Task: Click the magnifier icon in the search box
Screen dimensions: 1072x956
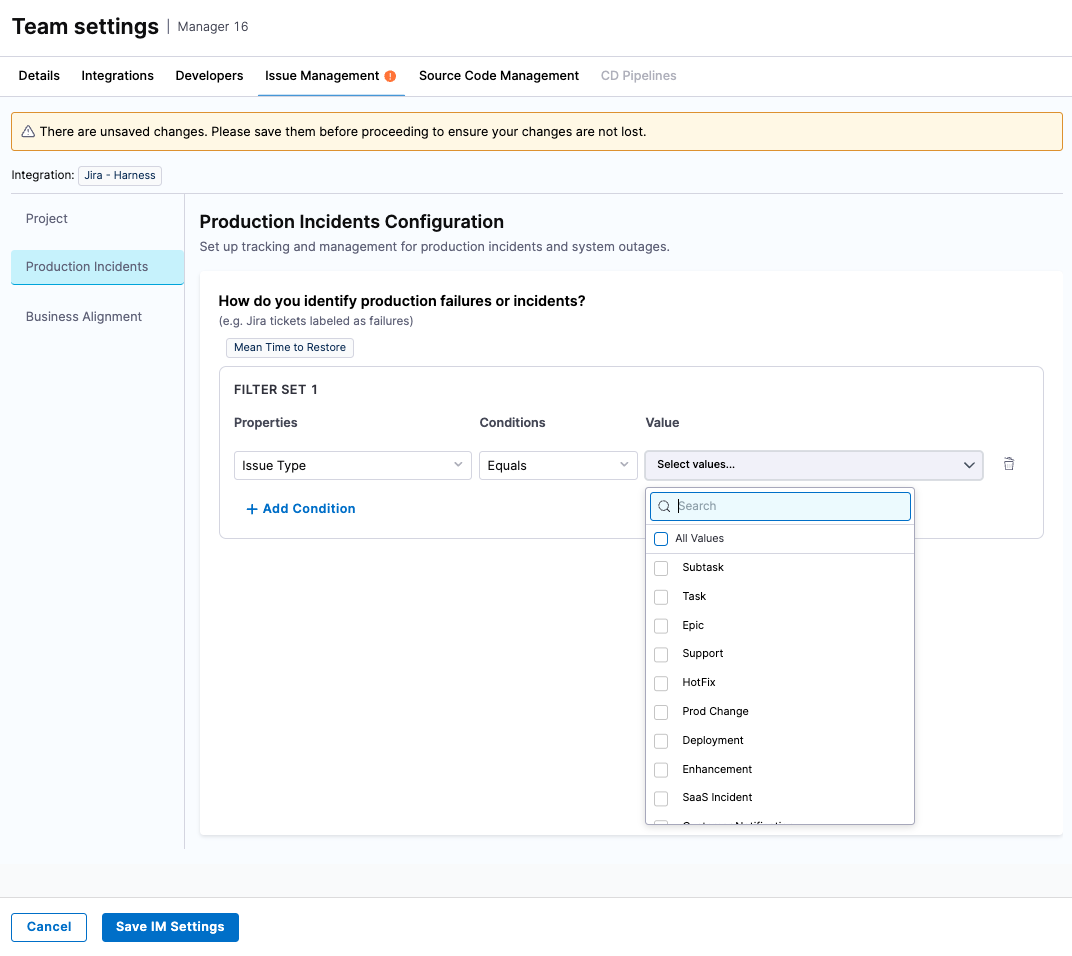Action: coord(664,507)
